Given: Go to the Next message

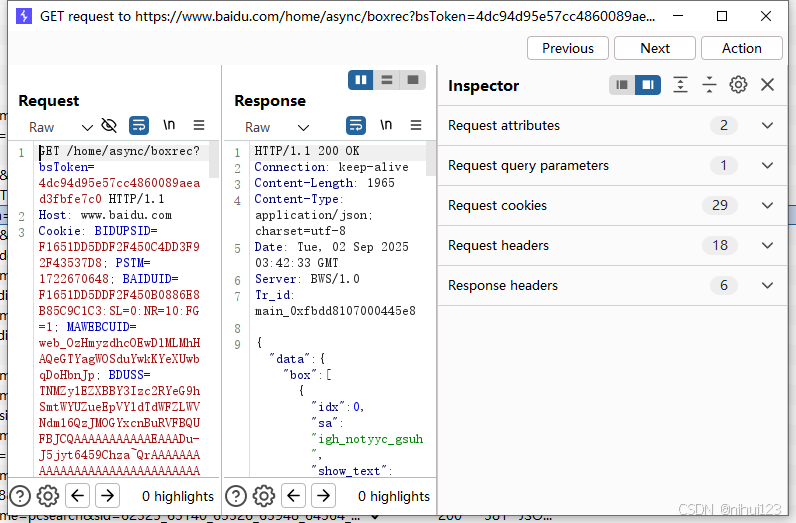Looking at the screenshot, I should [654, 48].
